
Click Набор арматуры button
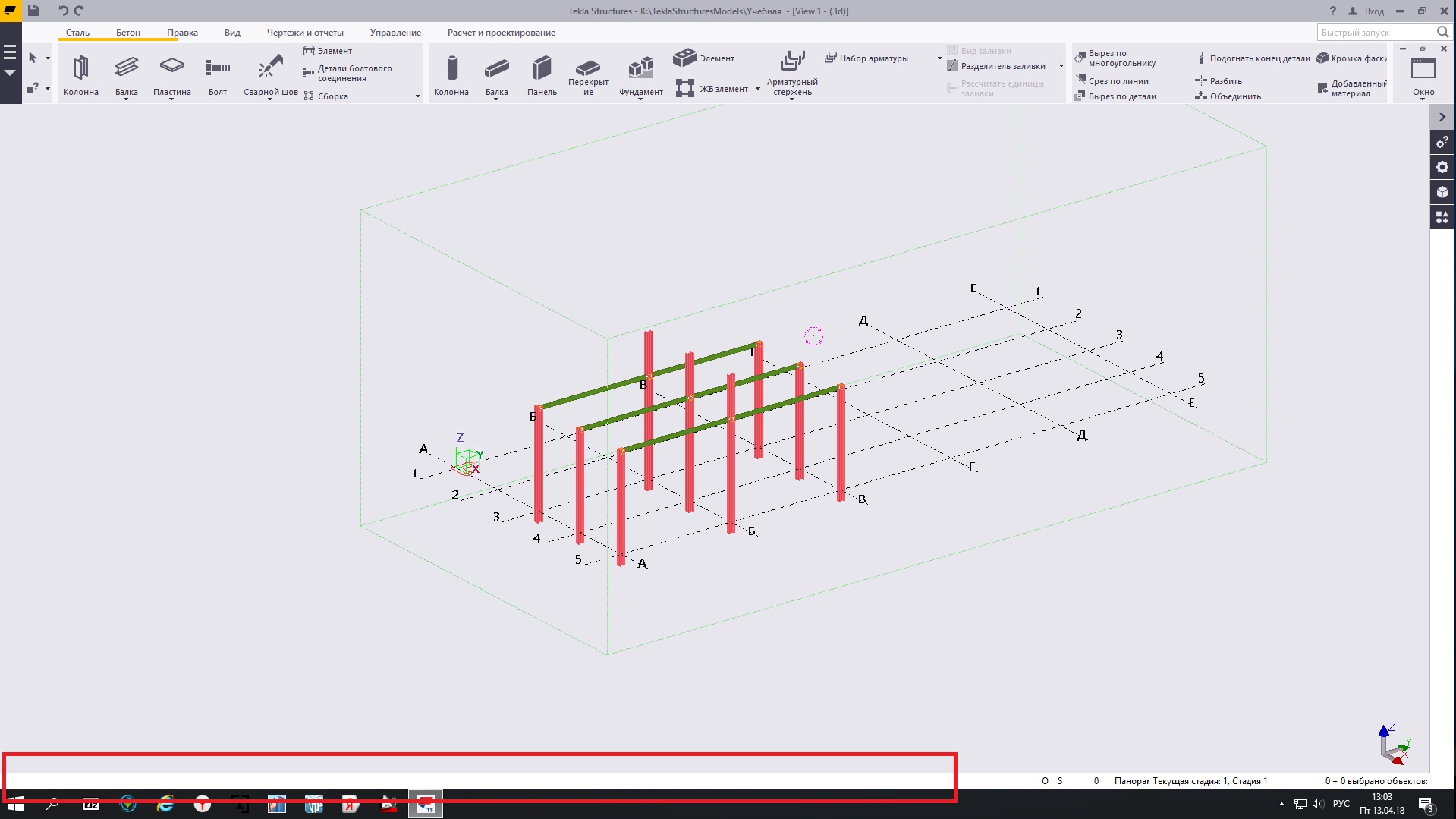(x=866, y=58)
